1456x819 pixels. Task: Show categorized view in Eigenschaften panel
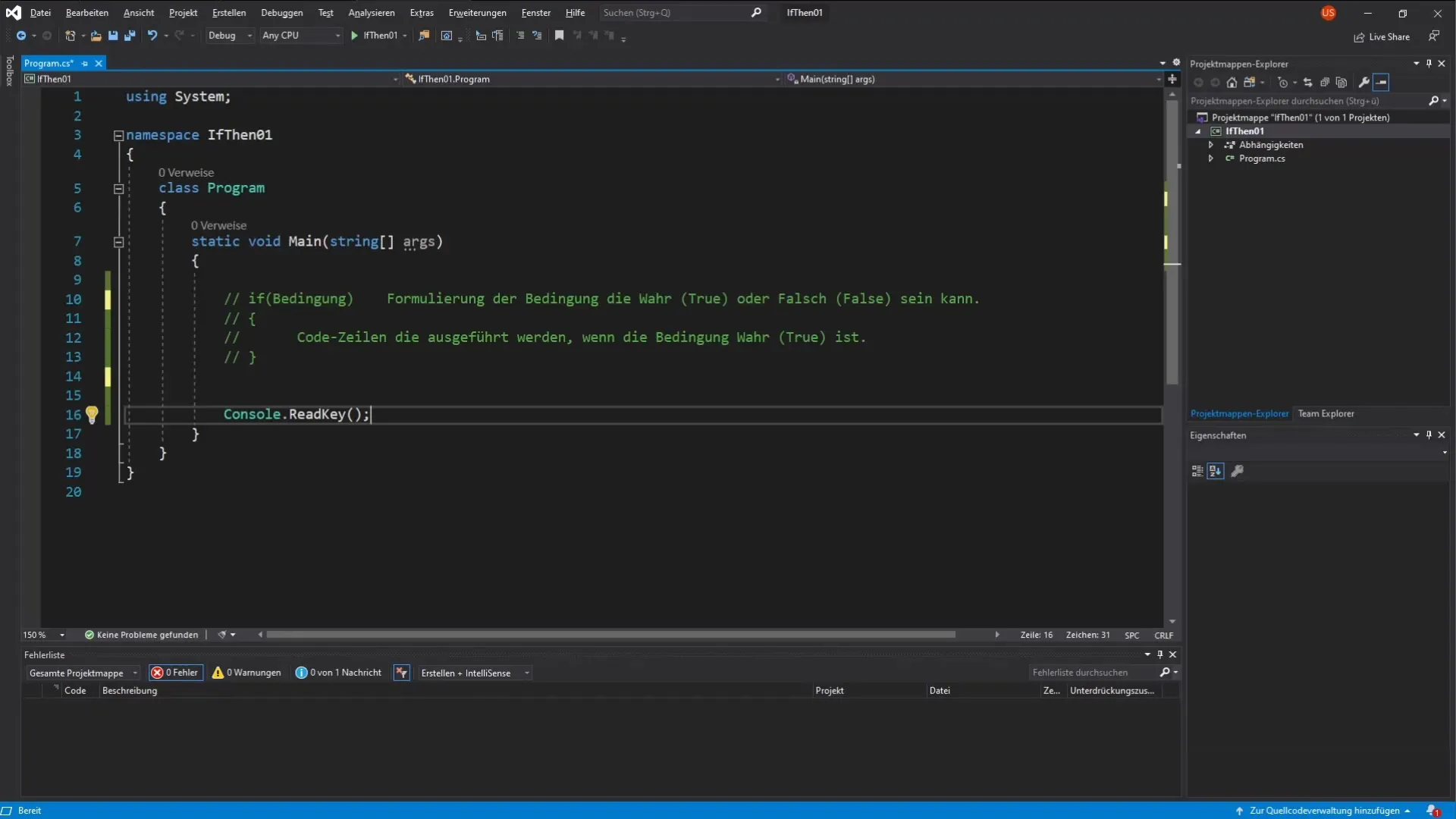click(x=1197, y=472)
